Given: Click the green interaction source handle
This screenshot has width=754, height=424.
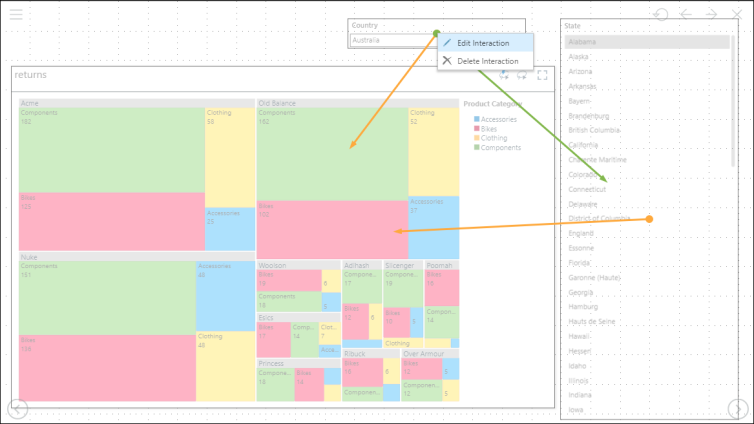Looking at the screenshot, I should tap(437, 33).
